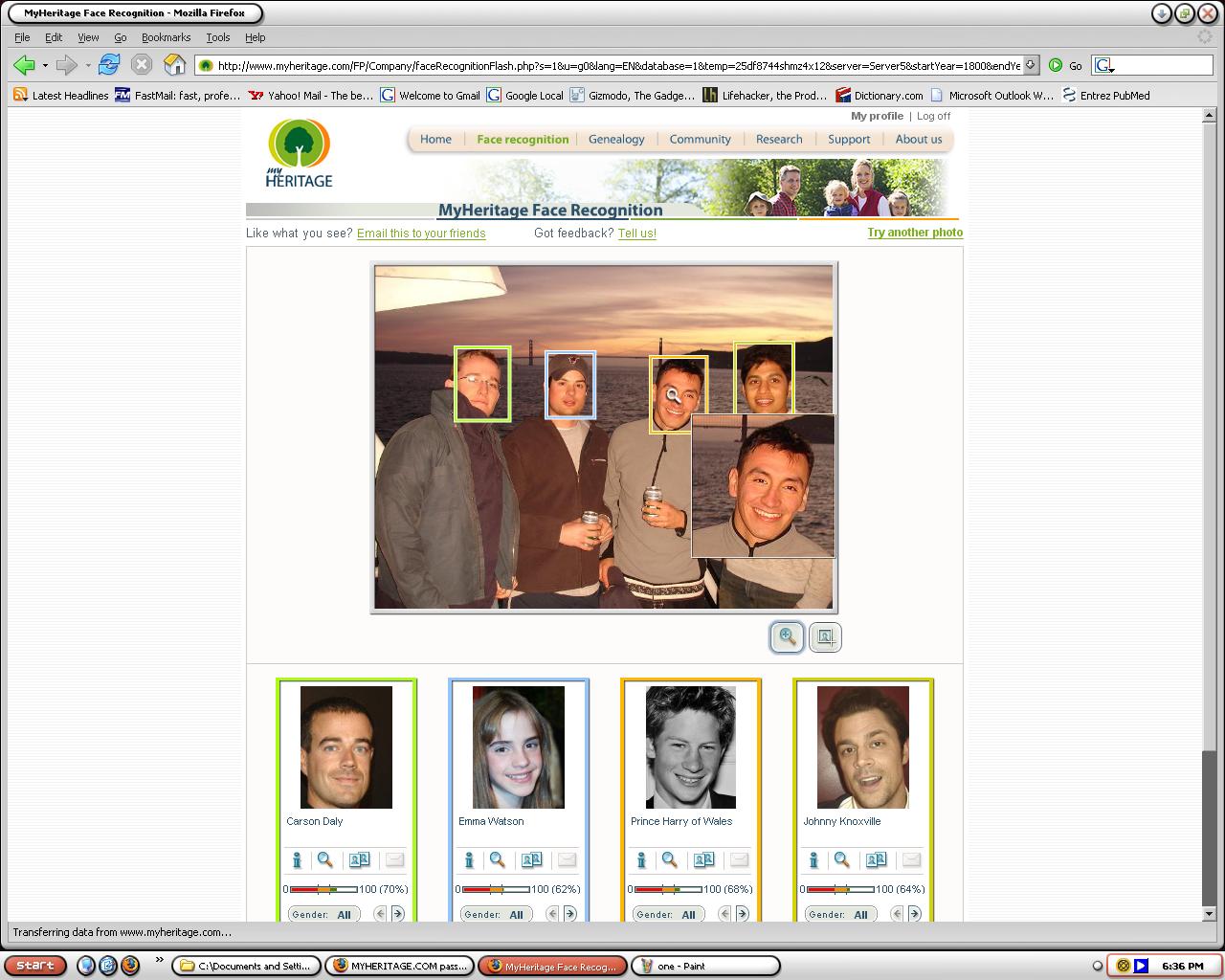The height and width of the screenshot is (980, 1225).
Task: Click Firefox stop loading button
Action: click(x=142, y=65)
